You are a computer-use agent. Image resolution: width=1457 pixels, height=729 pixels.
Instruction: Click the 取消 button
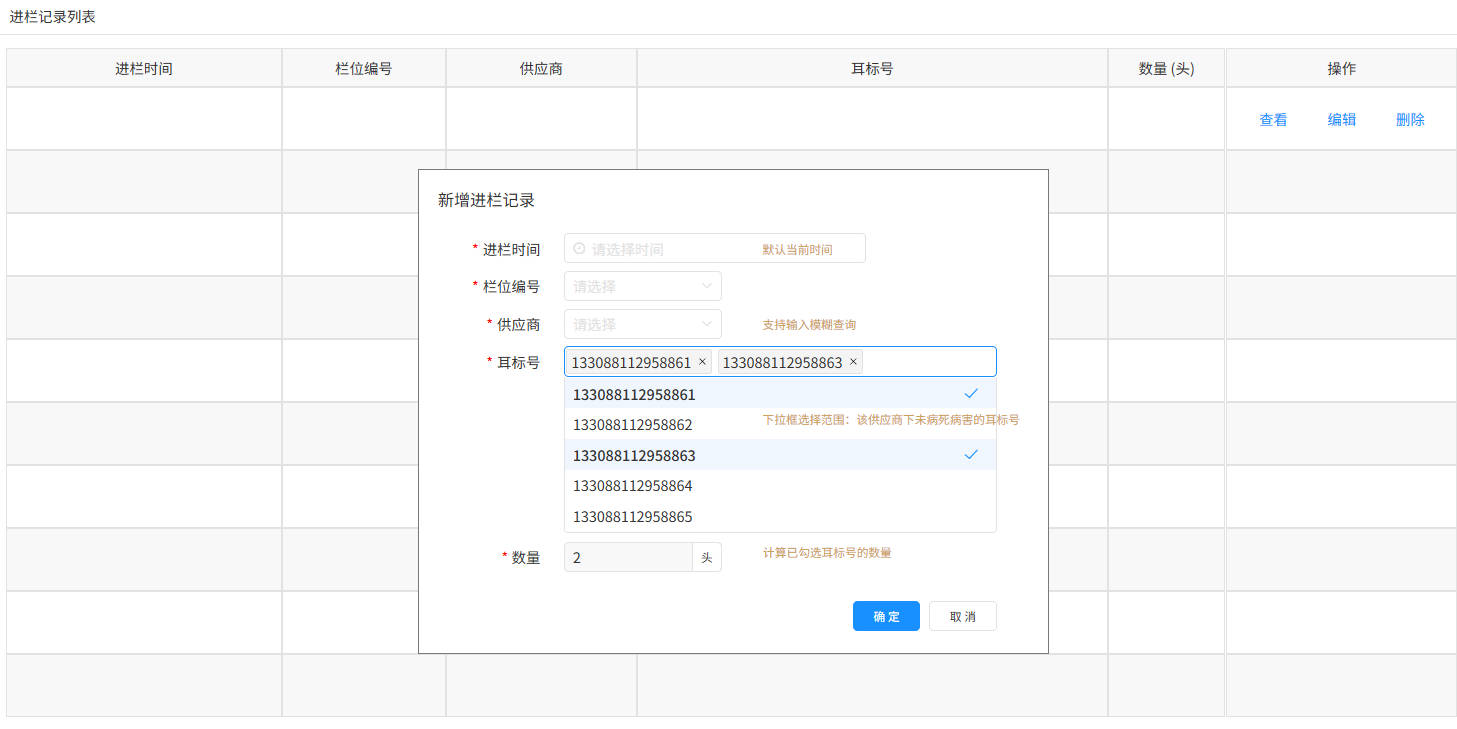coord(963,616)
